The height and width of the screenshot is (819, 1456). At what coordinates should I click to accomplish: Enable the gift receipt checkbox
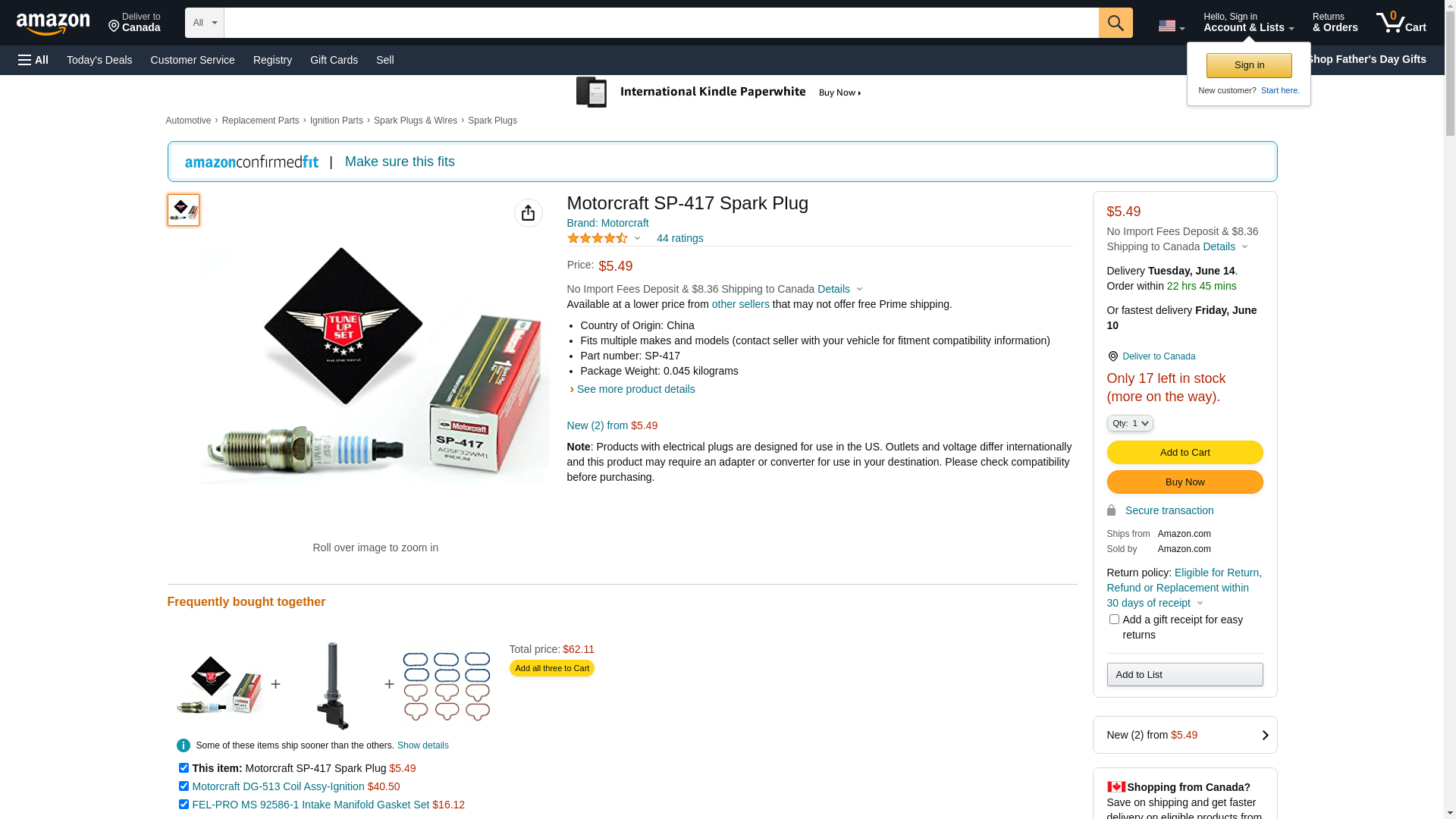coord(1114,620)
